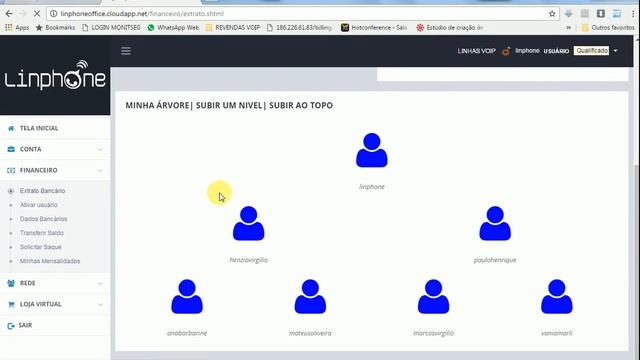Click the Linphone logo
640x360 pixels.
(x=55, y=75)
